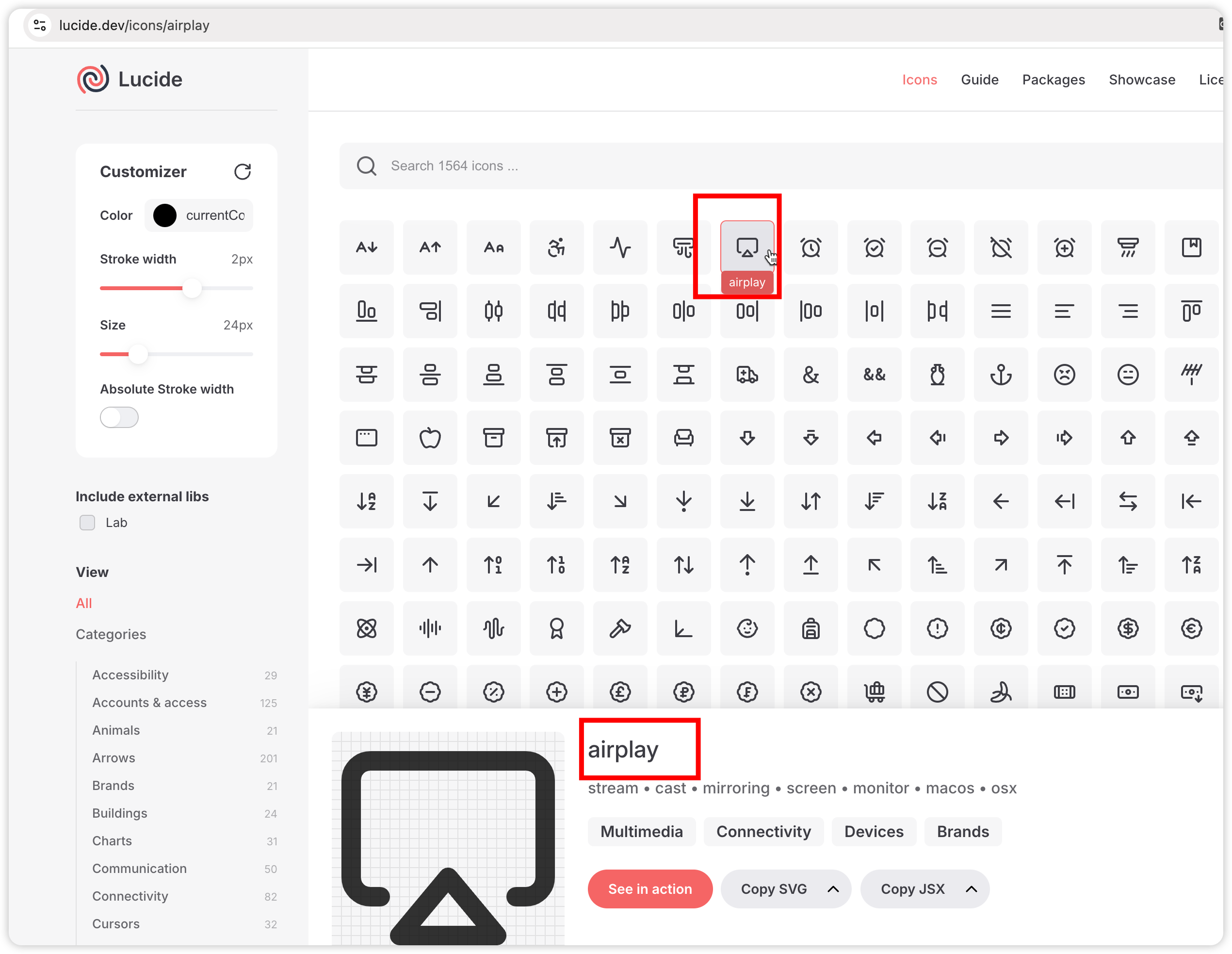This screenshot has width=1232, height=954.
Task: Open the Guide menu item
Action: point(979,80)
